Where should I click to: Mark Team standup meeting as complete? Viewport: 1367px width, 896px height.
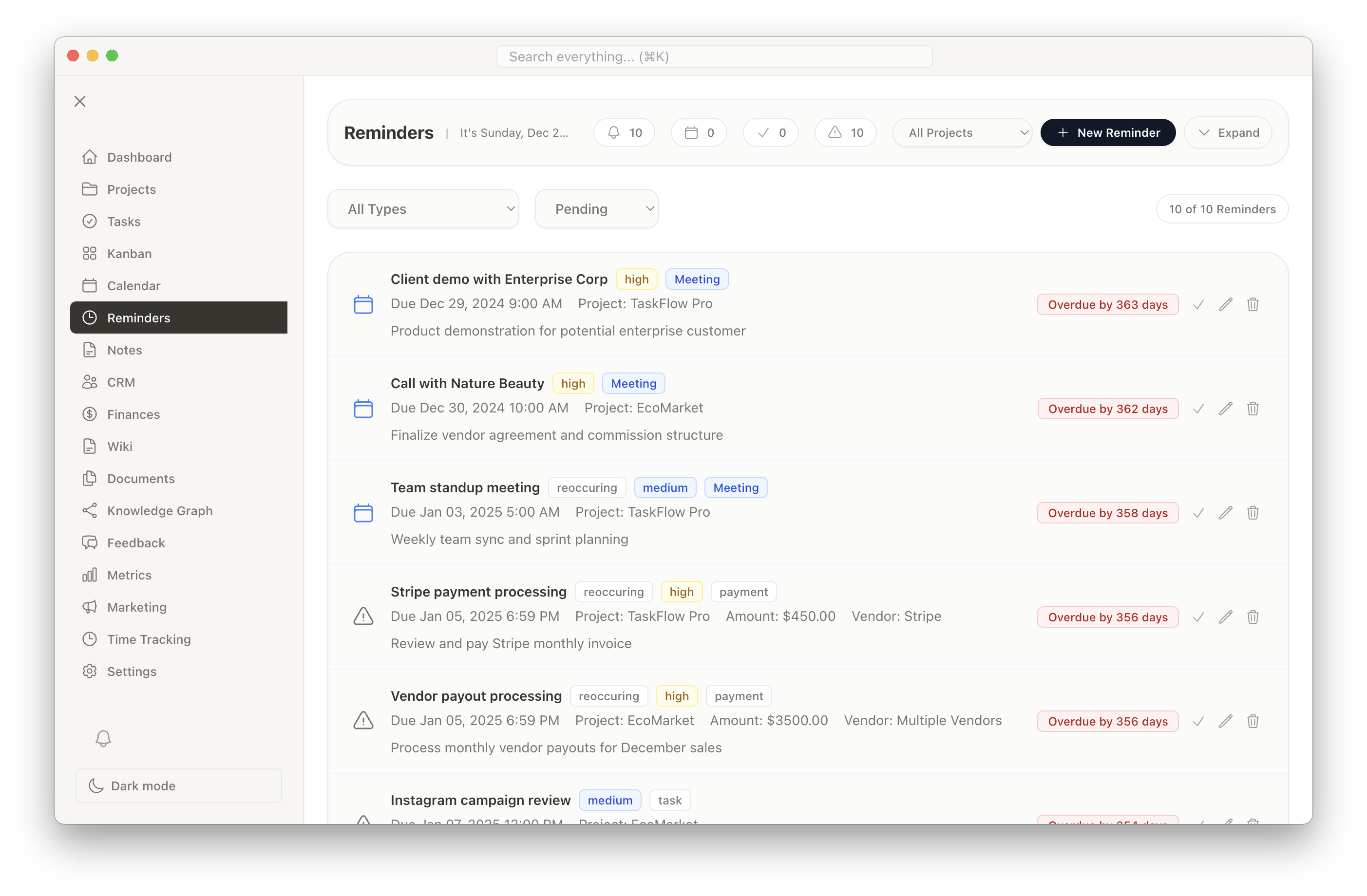point(1198,513)
